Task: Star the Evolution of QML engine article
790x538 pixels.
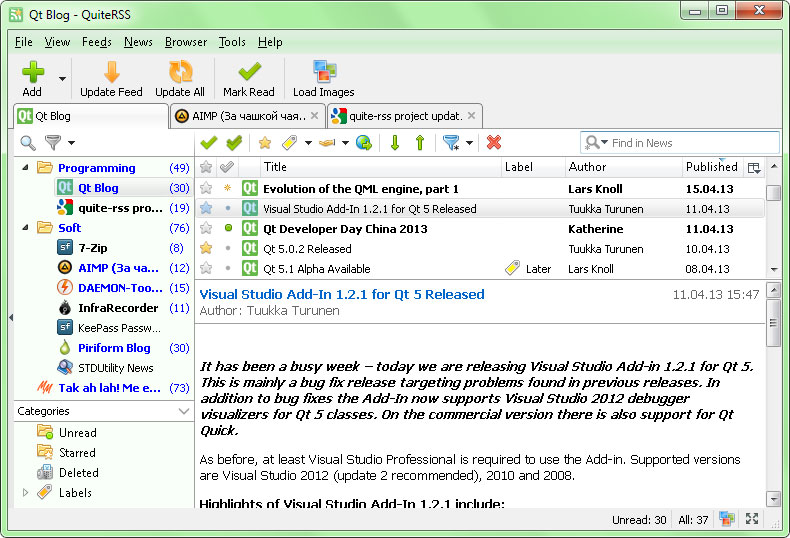Action: point(206,189)
